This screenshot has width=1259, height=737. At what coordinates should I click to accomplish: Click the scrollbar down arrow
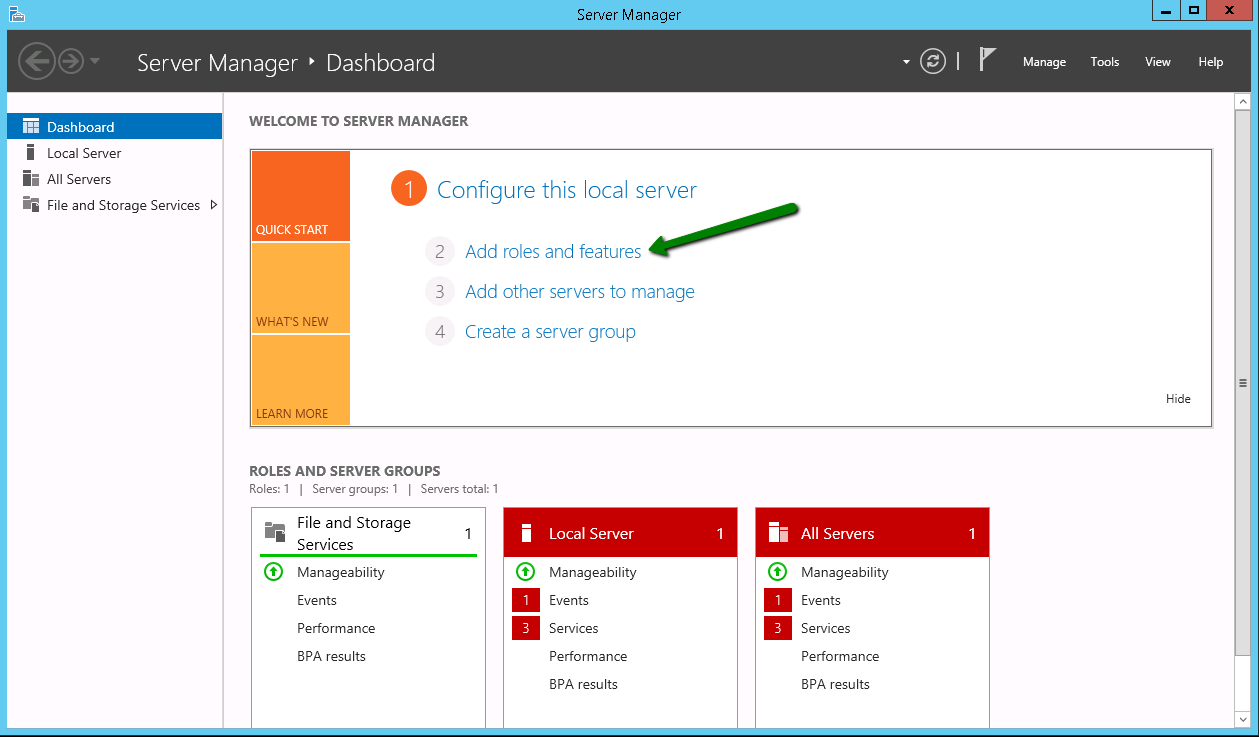[x=1243, y=719]
